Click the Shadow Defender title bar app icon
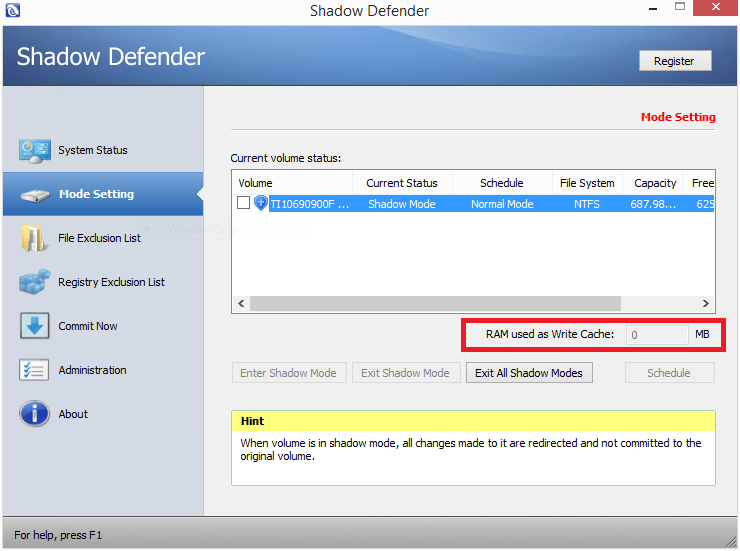The image size is (740, 551). [x=13, y=10]
